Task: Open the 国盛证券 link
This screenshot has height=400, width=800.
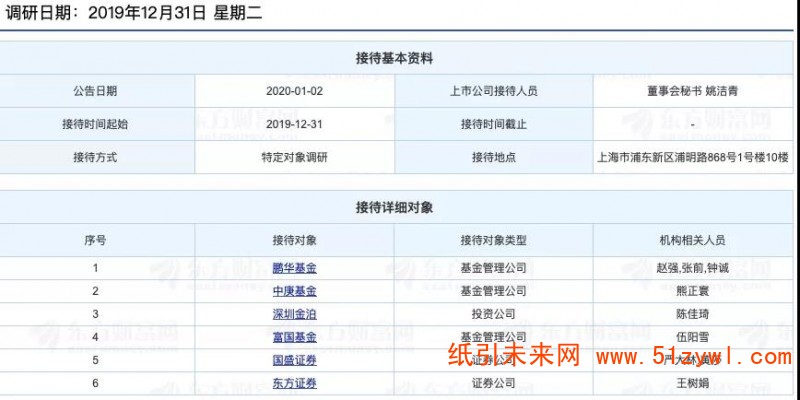Action: pos(294,360)
